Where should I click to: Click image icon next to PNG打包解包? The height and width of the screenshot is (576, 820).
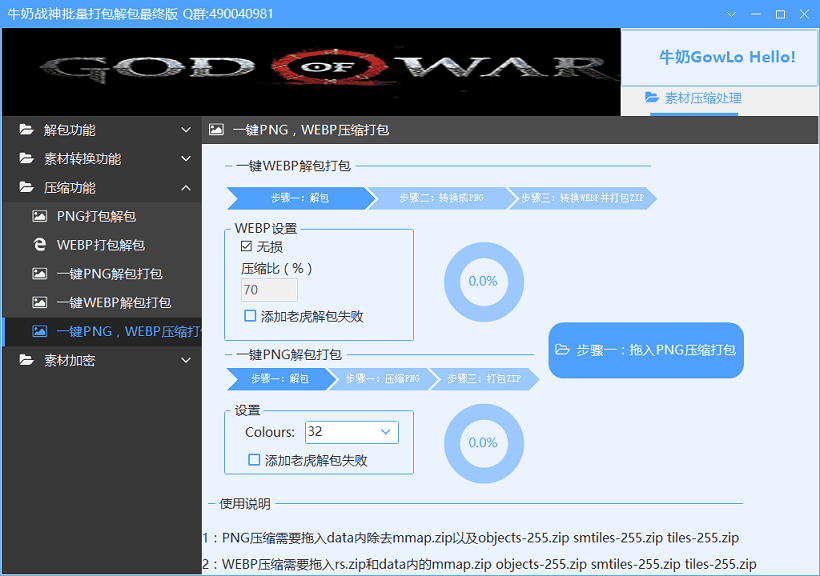tap(40, 216)
